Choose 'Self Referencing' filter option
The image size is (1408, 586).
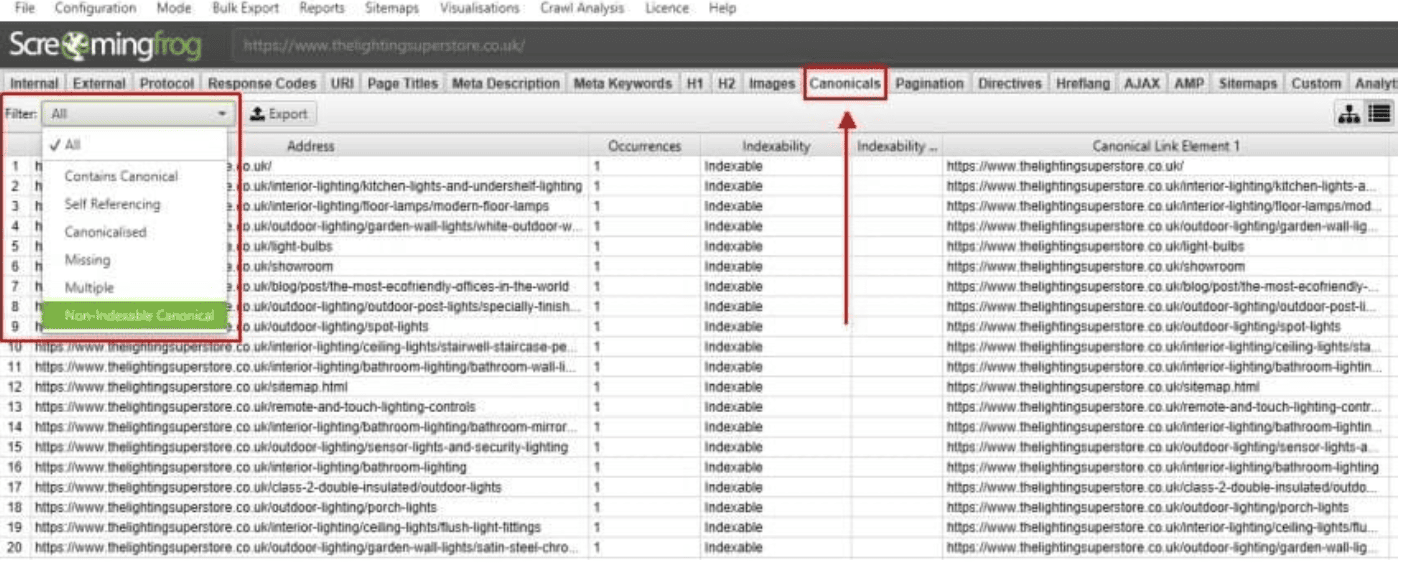point(134,204)
